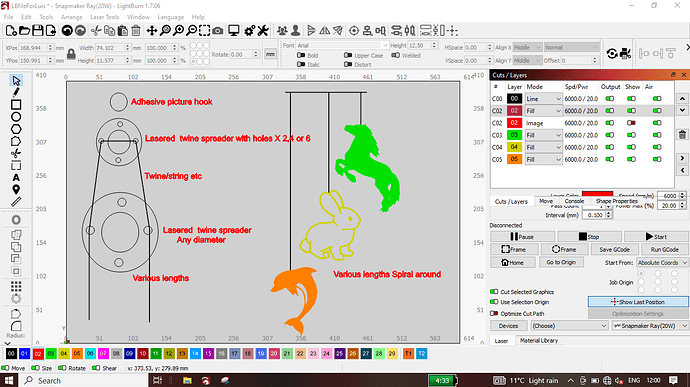Click the Open Project folder icon
This screenshot has height=387, width=690.
(x=25, y=30)
